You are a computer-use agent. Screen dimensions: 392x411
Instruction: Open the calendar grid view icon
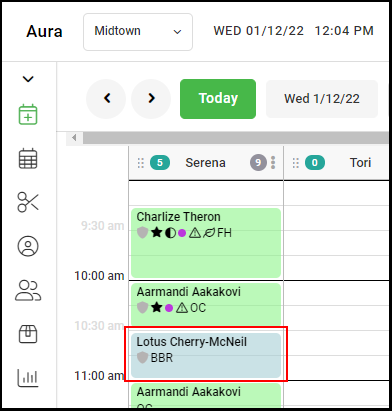[x=28, y=159]
